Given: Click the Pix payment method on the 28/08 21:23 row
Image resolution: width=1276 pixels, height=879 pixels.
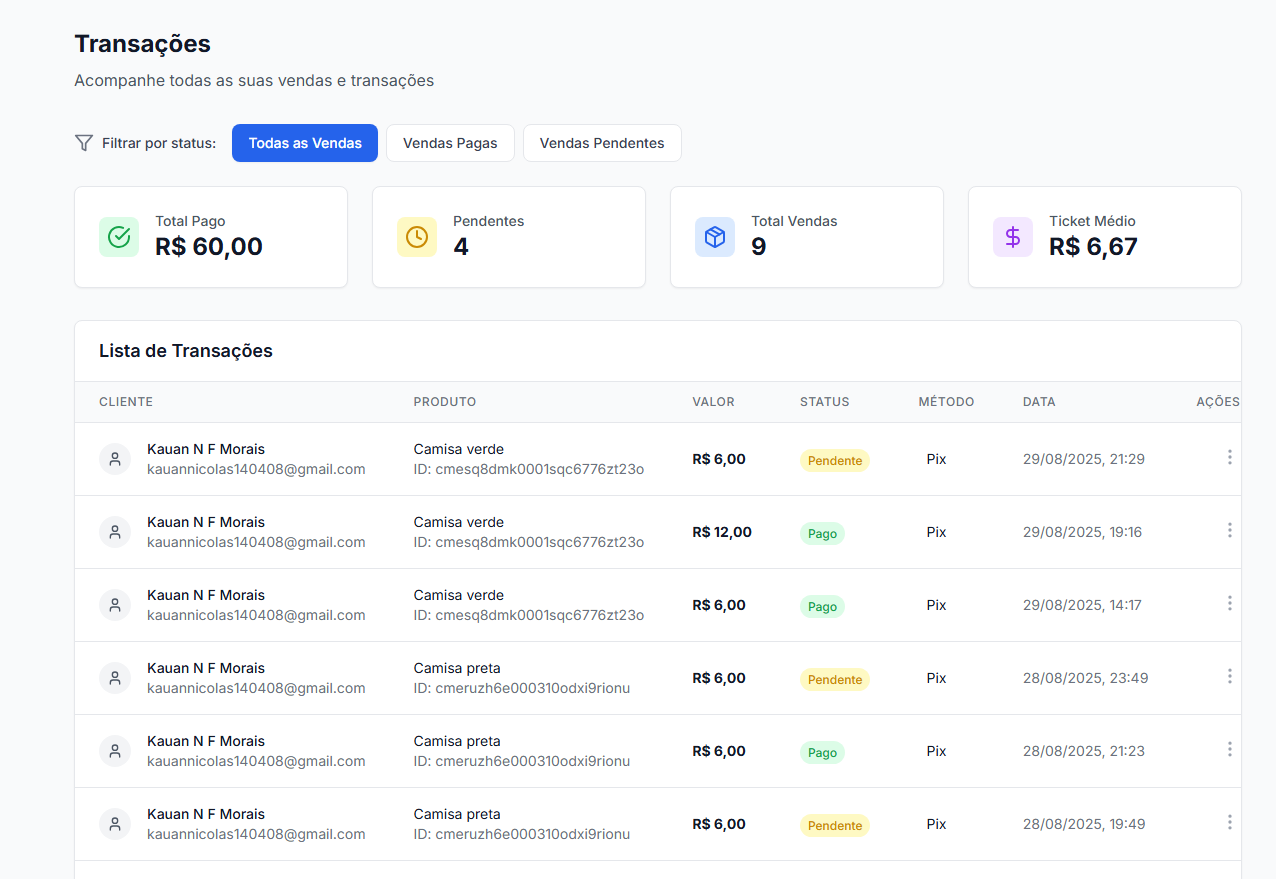Looking at the screenshot, I should click(x=936, y=751).
